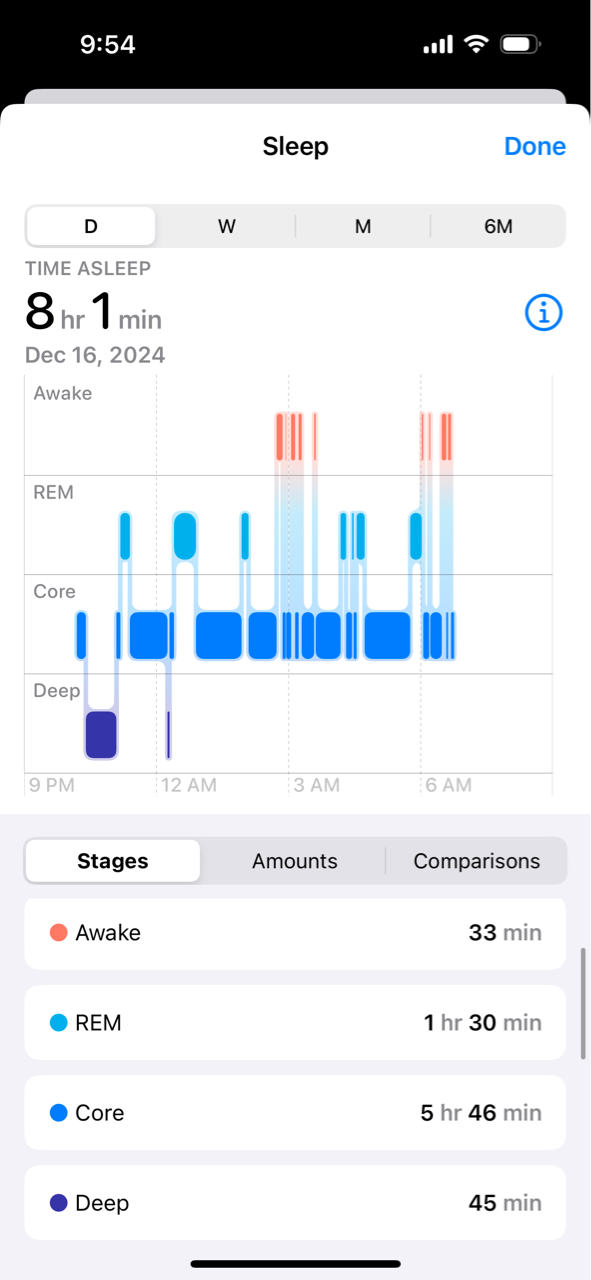Tap the blue Core dot

pyautogui.click(x=58, y=1113)
